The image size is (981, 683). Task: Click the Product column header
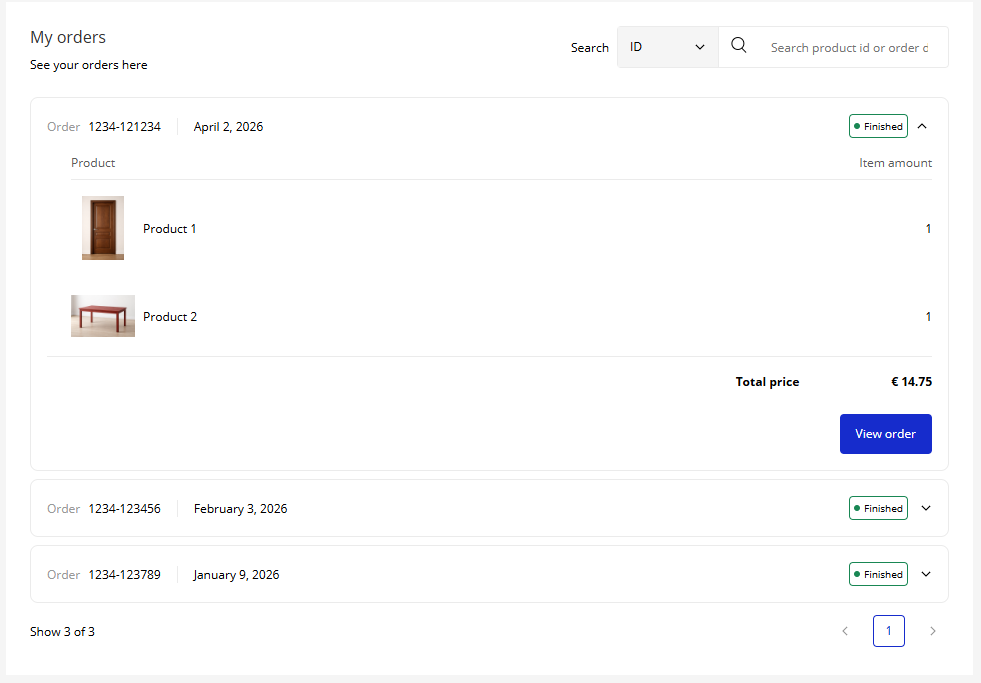tap(93, 162)
